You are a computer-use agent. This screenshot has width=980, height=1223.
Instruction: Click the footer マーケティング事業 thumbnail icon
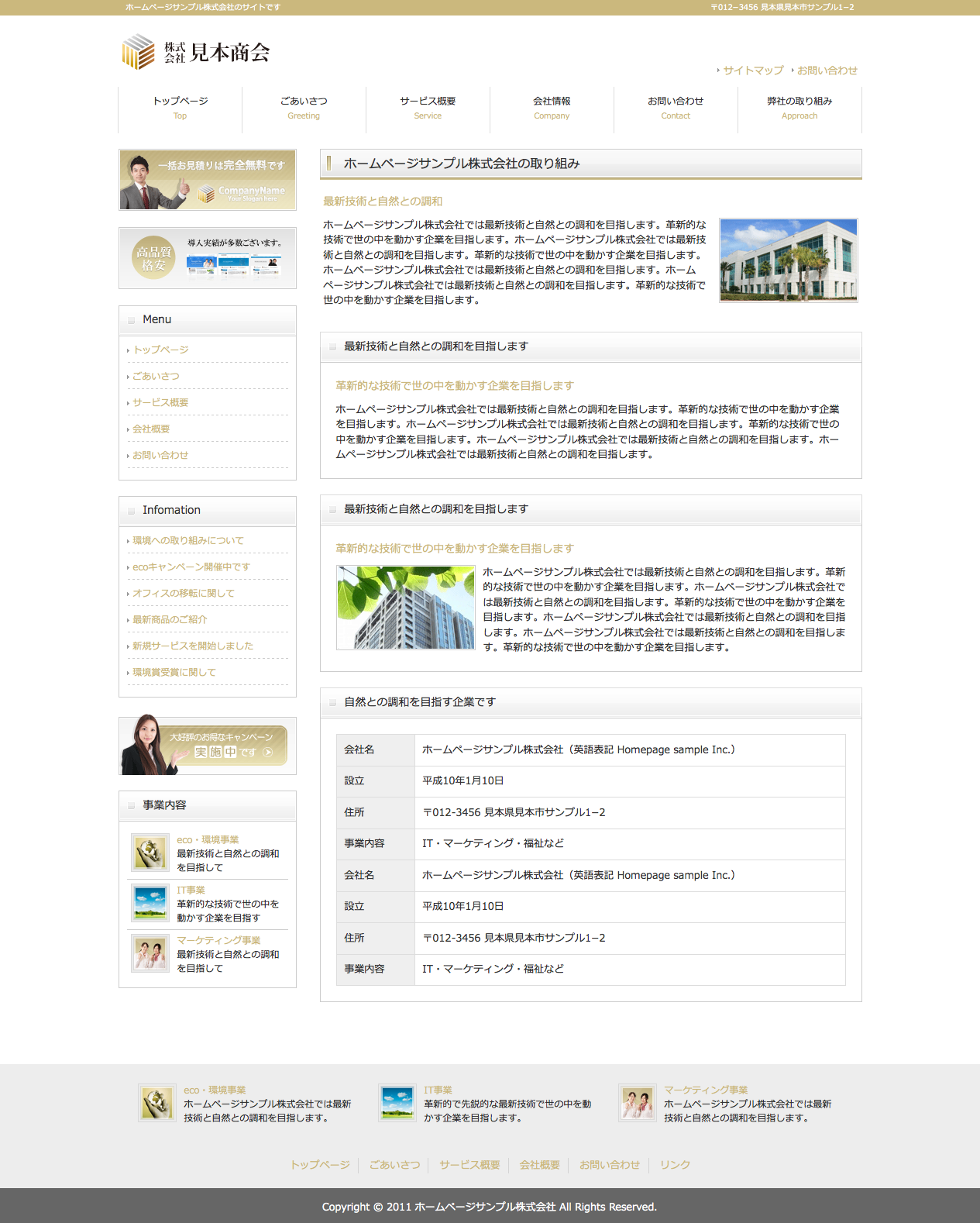click(638, 1102)
